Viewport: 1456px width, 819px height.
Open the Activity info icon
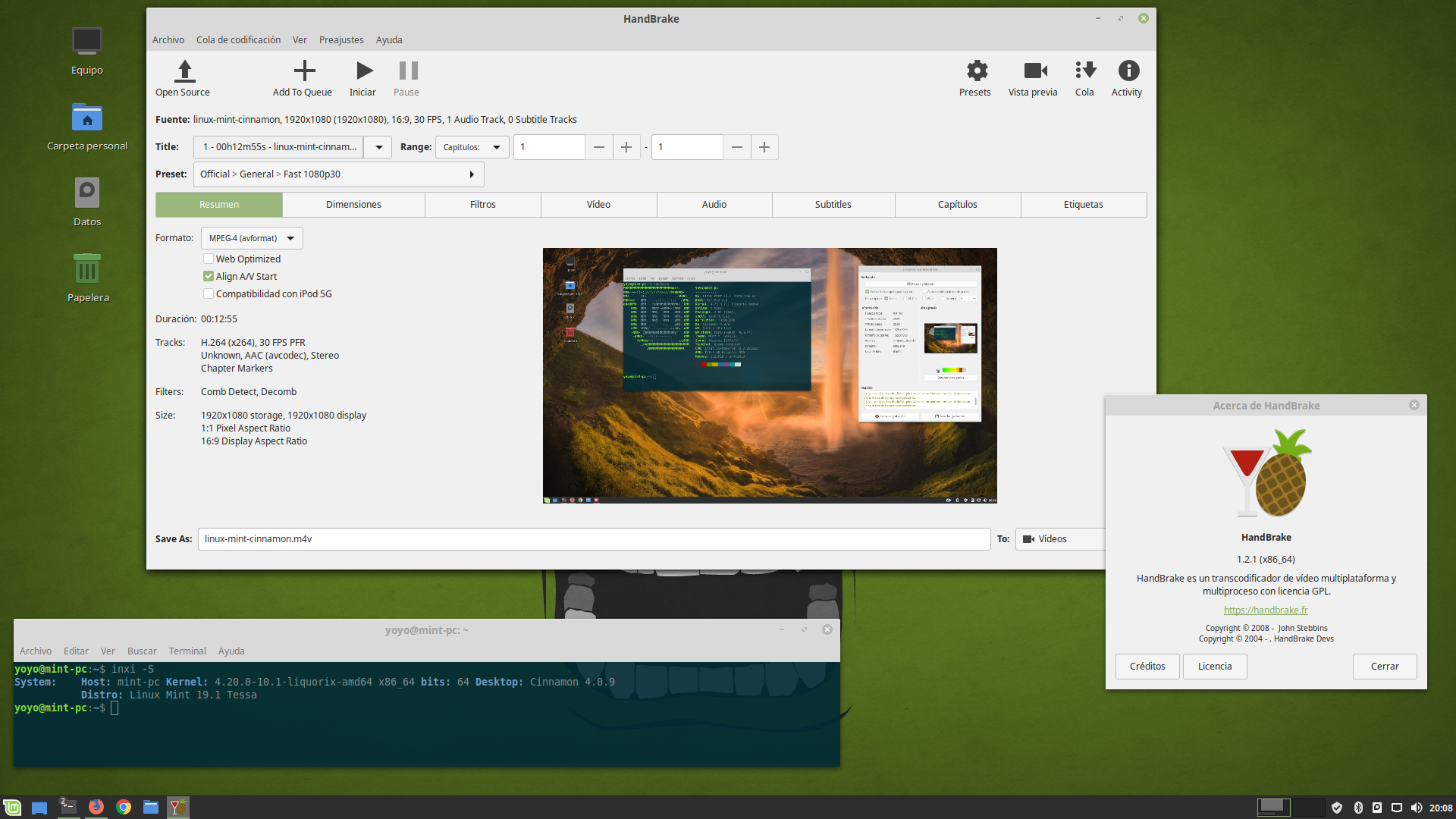1128,71
